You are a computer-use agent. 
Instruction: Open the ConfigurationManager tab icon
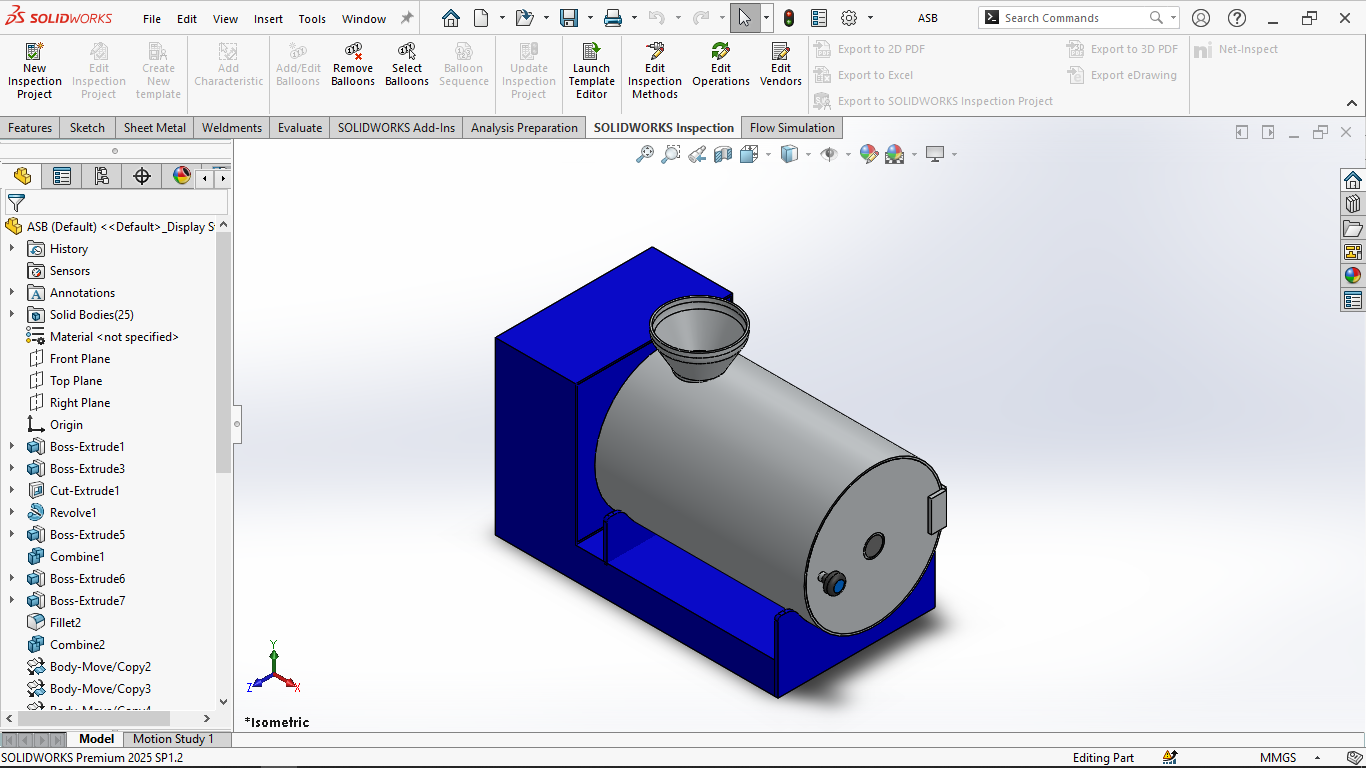pos(102,177)
